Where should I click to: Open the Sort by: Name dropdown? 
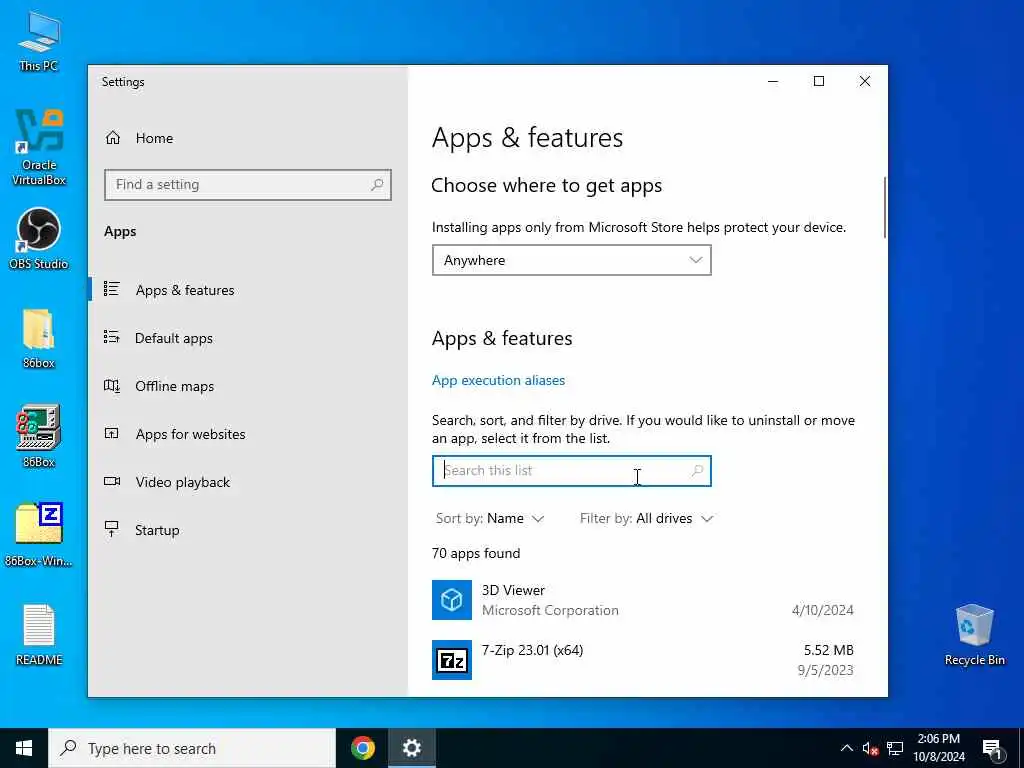pyautogui.click(x=490, y=519)
